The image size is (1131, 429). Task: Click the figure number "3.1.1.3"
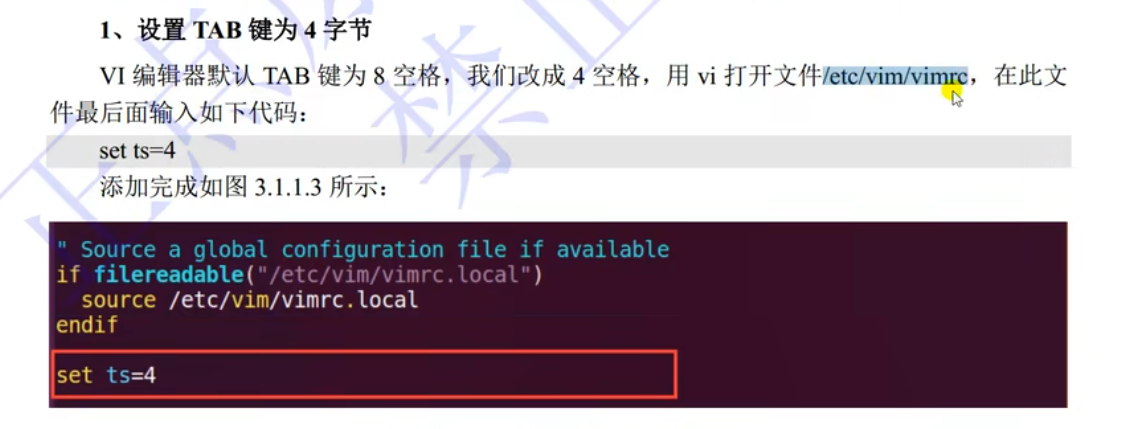pyautogui.click(x=289, y=188)
